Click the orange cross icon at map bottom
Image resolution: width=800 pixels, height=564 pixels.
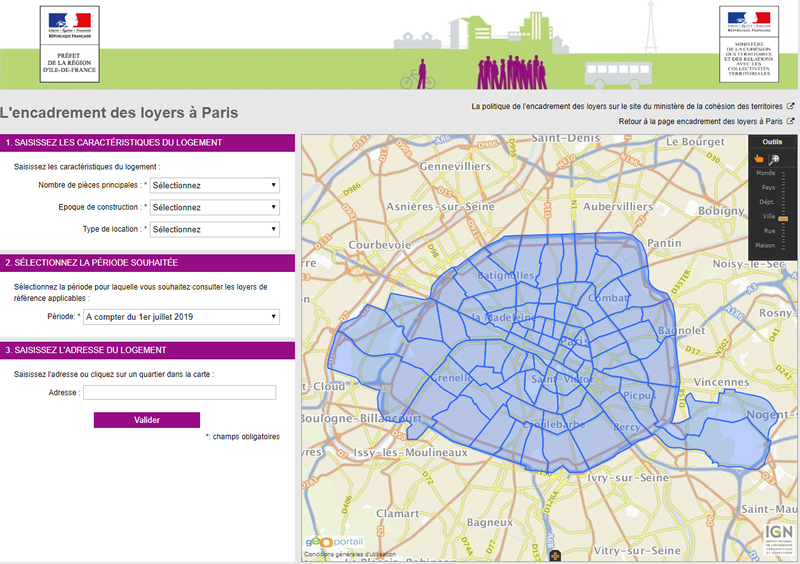556,555
